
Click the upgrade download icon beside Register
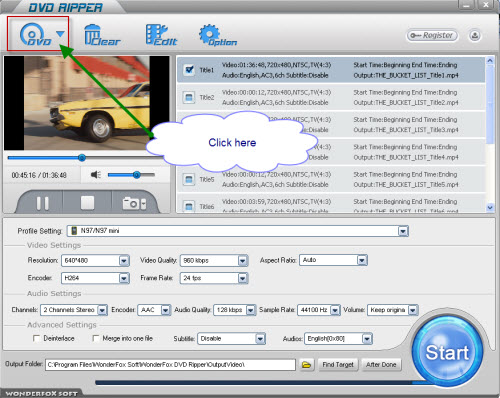coord(475,35)
